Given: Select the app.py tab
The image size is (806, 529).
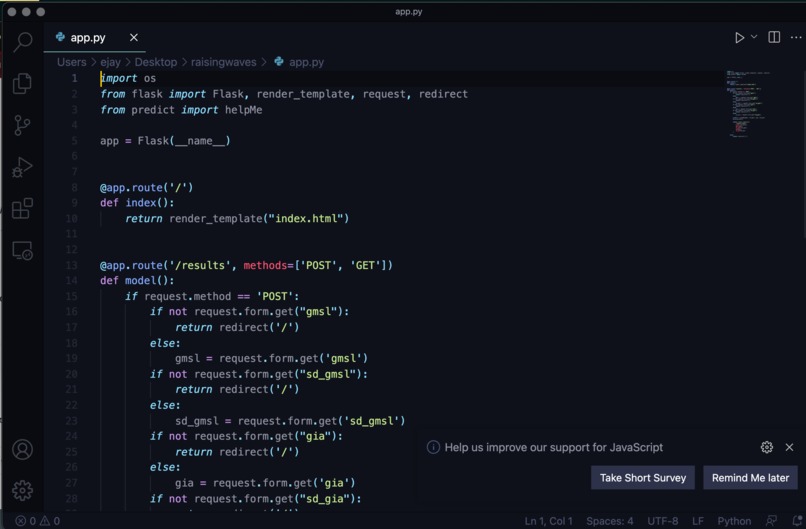Looking at the screenshot, I should pos(95,38).
